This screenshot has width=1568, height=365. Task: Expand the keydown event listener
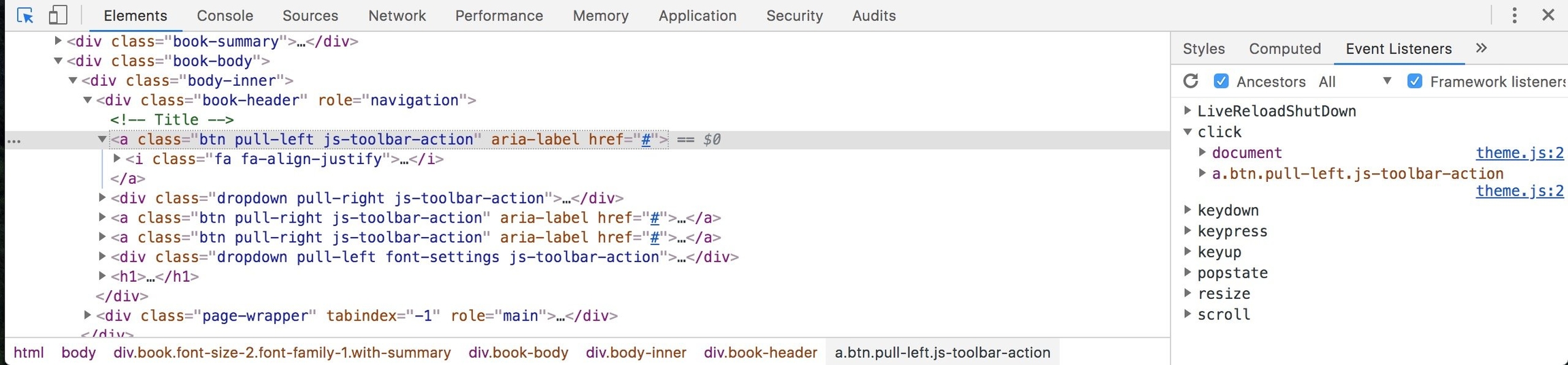point(1188,210)
